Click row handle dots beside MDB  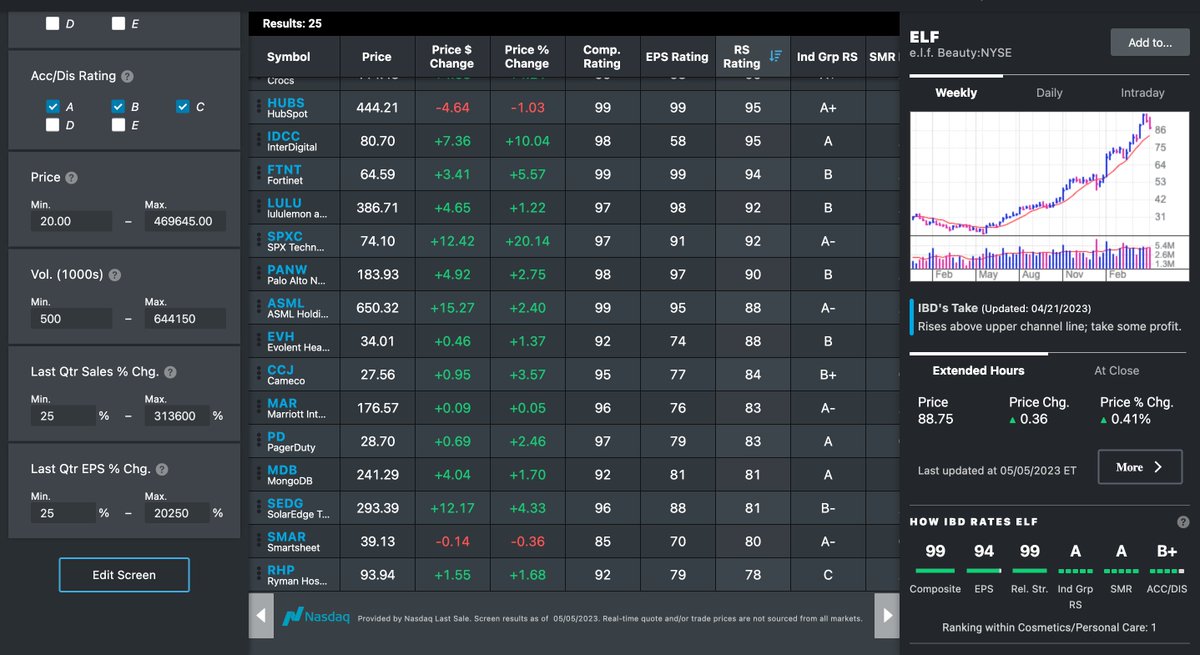point(259,474)
